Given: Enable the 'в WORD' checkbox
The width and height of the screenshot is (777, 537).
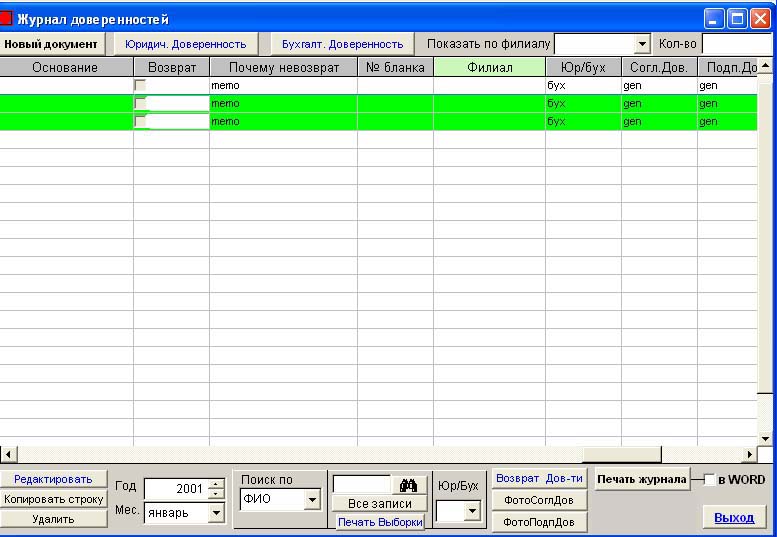Looking at the screenshot, I should [710, 480].
